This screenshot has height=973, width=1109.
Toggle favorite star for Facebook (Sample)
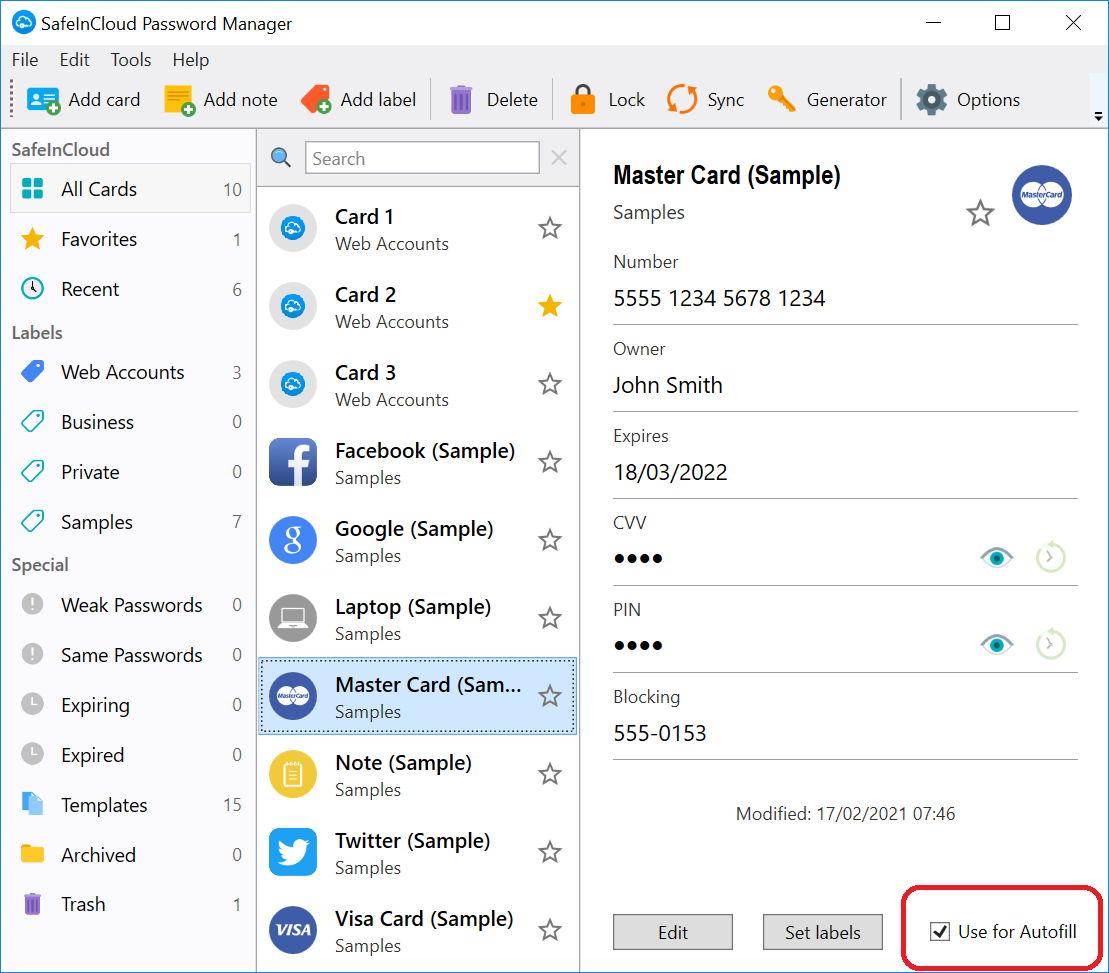(x=550, y=462)
